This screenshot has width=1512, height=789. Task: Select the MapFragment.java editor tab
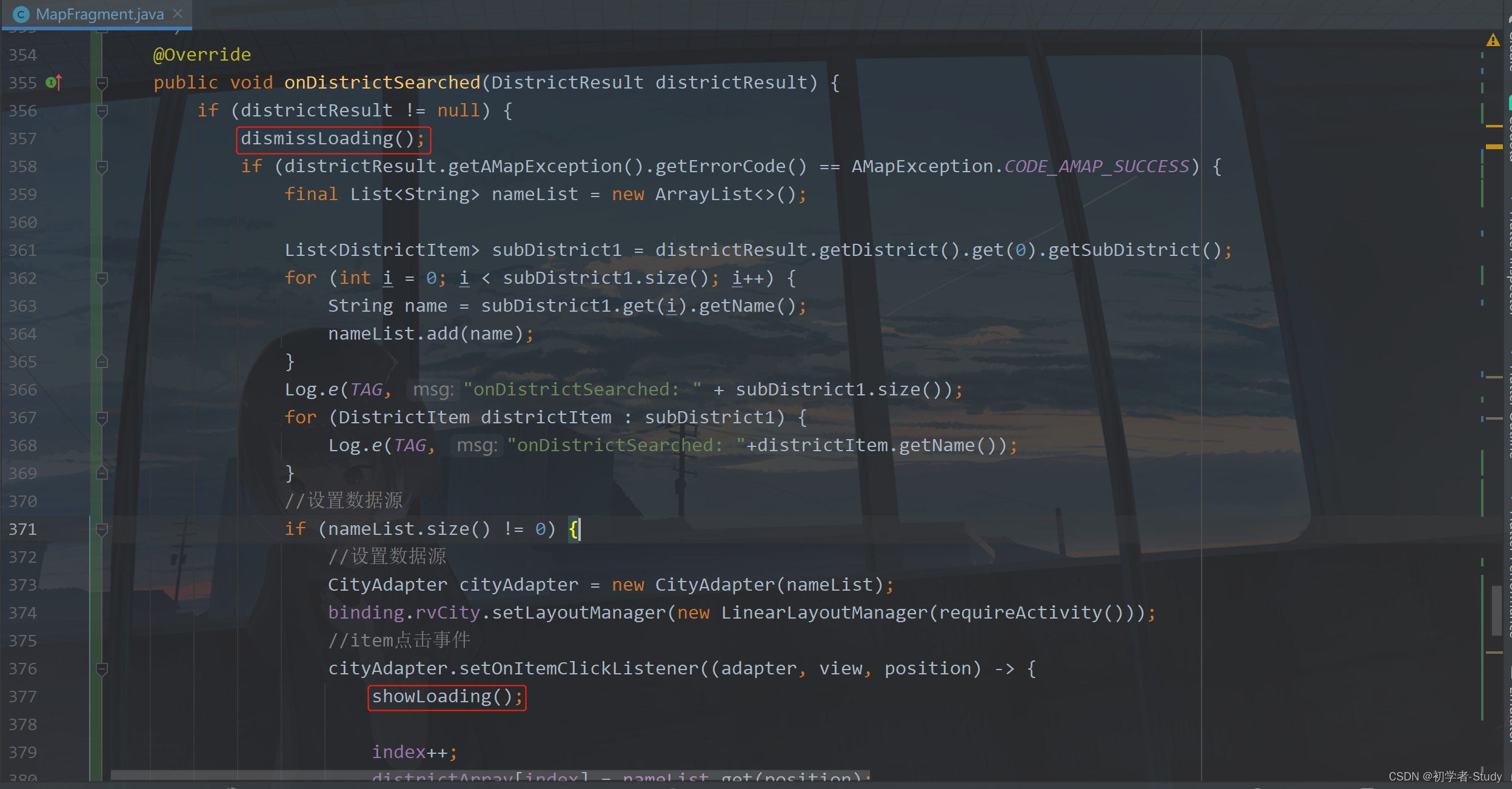click(99, 14)
